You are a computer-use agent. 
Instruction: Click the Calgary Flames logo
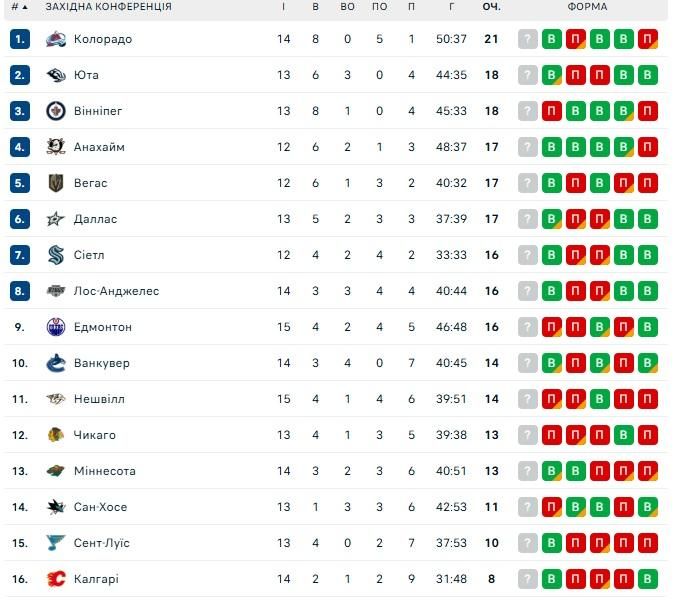coord(56,579)
